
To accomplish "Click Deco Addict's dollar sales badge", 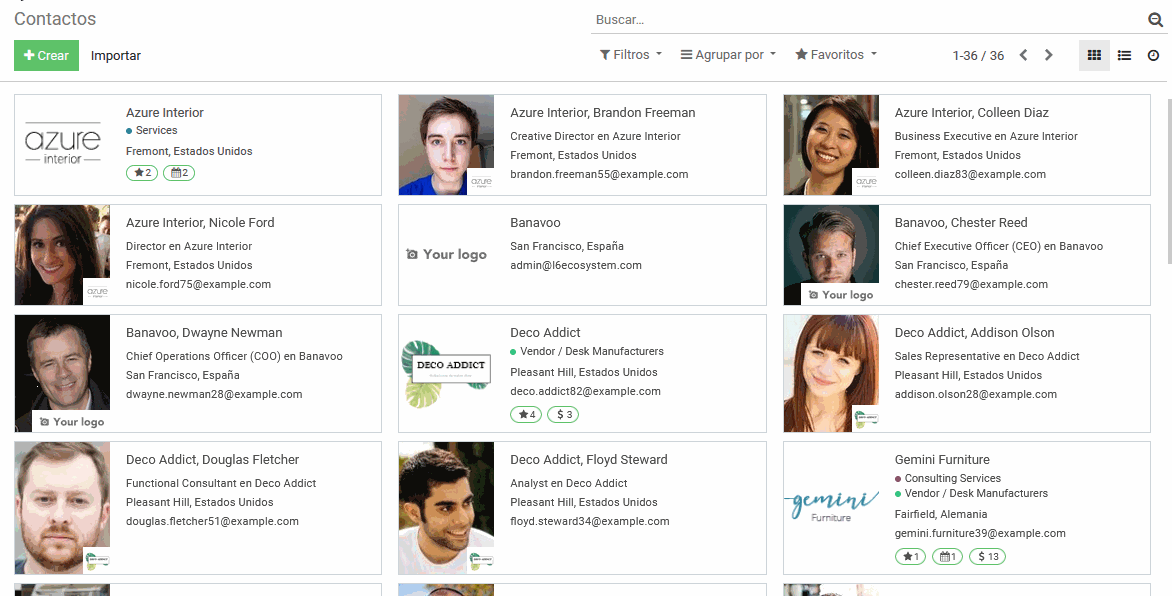I will [x=563, y=414].
